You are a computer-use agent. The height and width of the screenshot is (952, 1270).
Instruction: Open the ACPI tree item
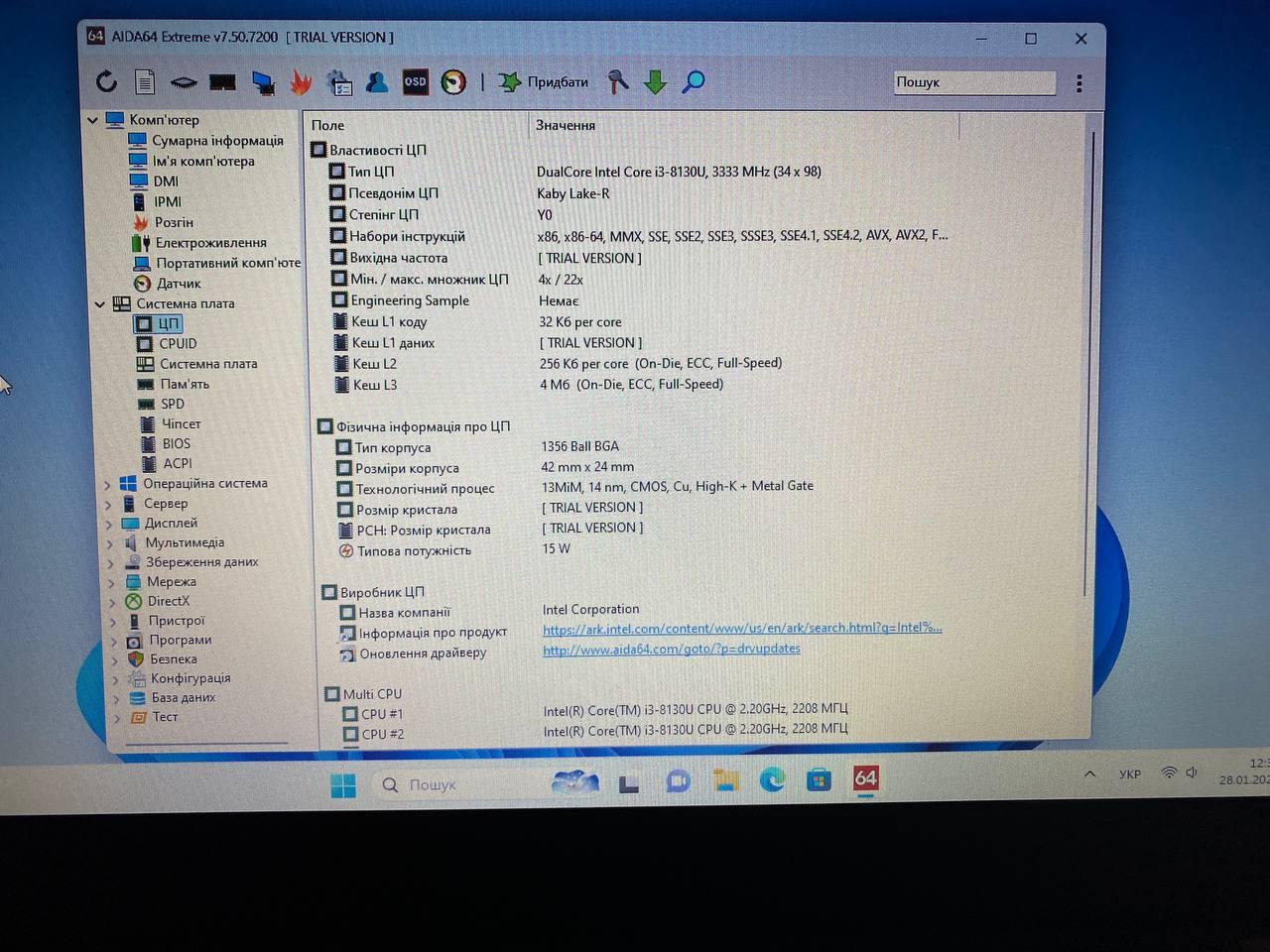[x=178, y=463]
